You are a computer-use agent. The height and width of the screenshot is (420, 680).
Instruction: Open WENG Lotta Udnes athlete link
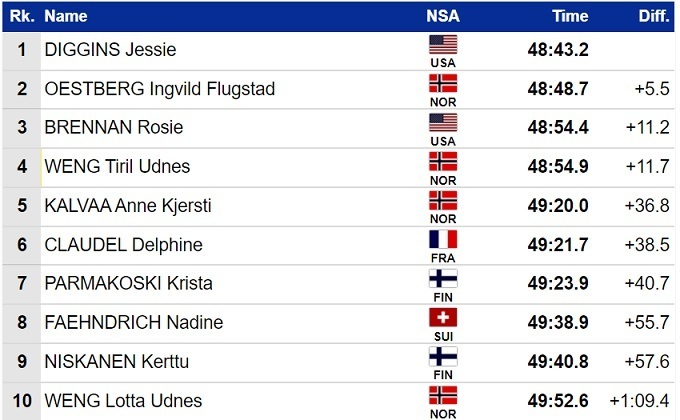123,401
